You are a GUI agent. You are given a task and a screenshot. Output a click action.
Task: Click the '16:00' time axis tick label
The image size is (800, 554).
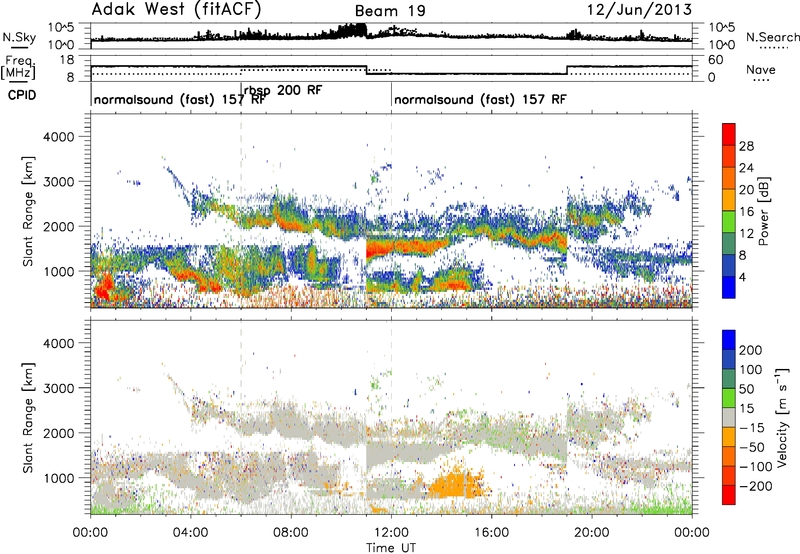tap(491, 533)
